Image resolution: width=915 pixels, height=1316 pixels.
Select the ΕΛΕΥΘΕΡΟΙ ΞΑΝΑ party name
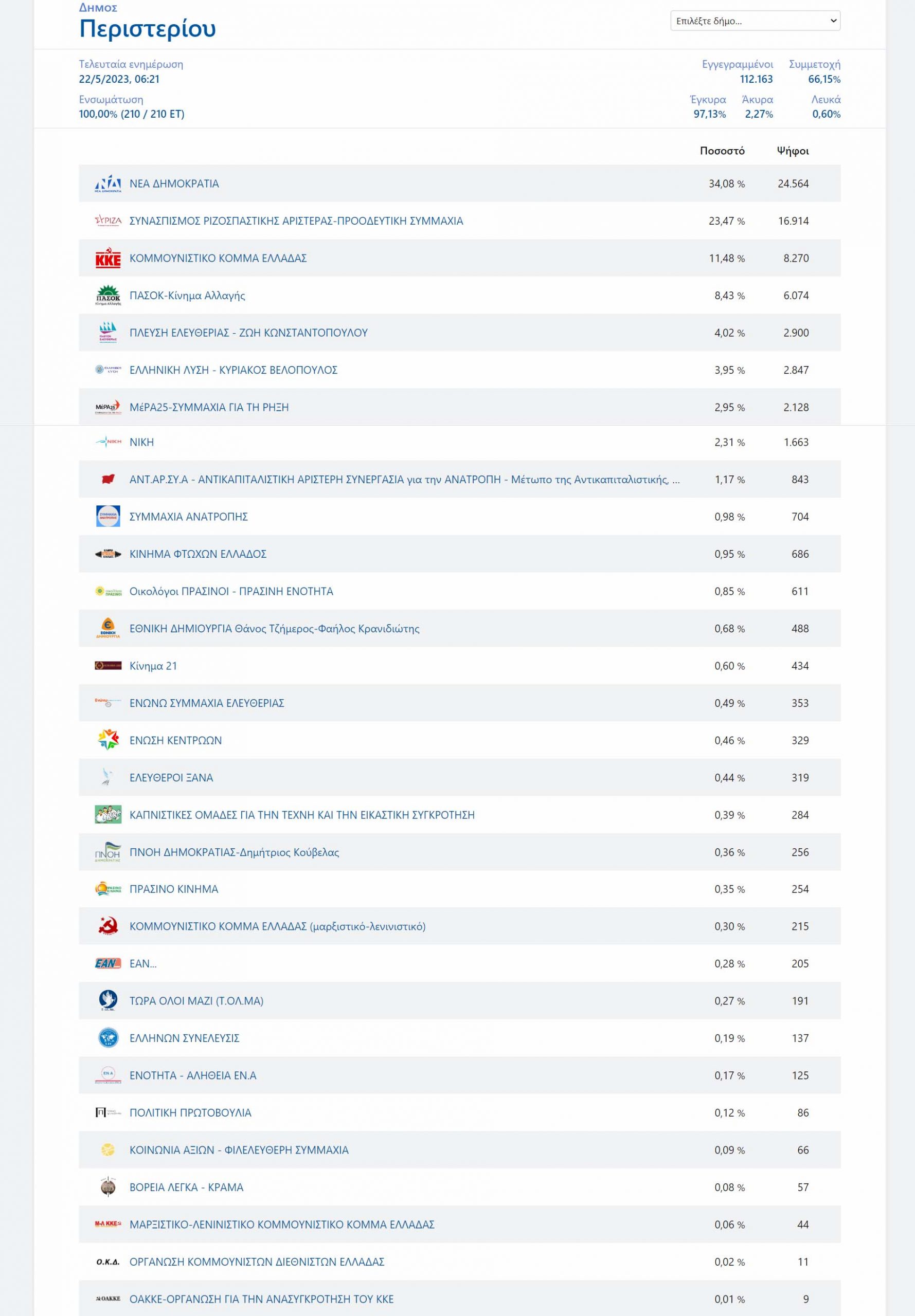coord(171,777)
